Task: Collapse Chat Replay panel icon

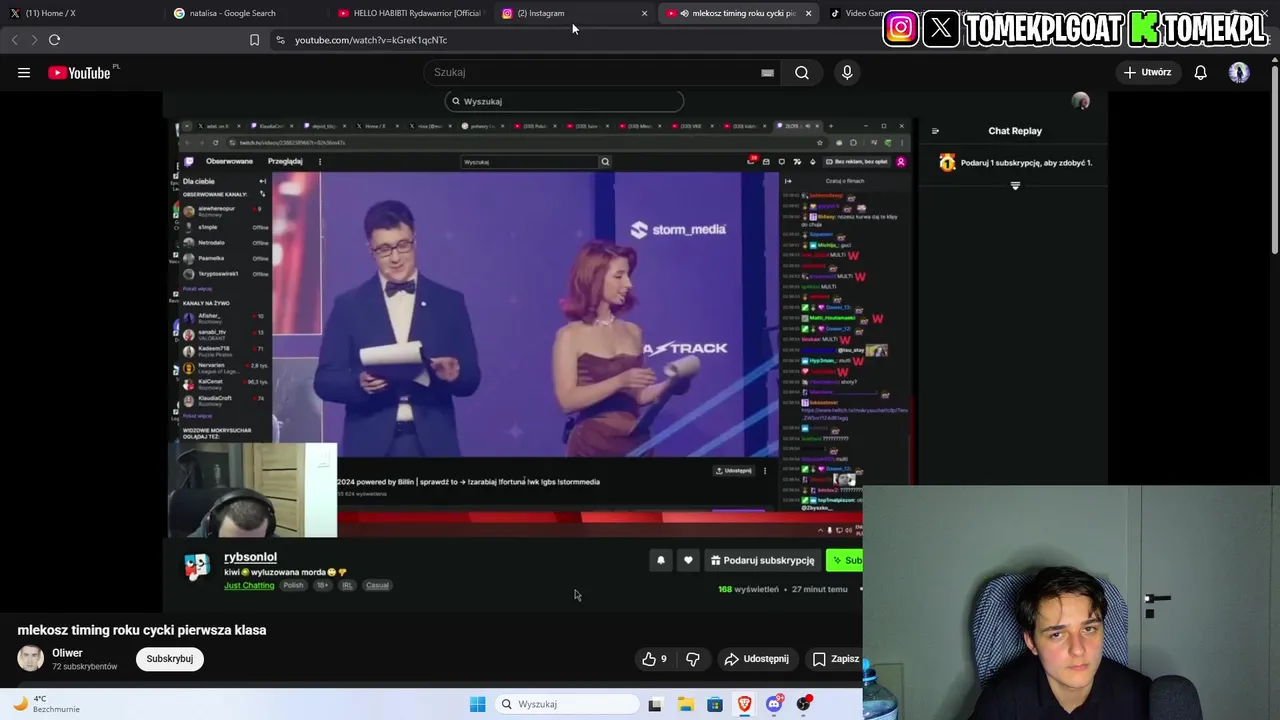Action: click(x=935, y=131)
